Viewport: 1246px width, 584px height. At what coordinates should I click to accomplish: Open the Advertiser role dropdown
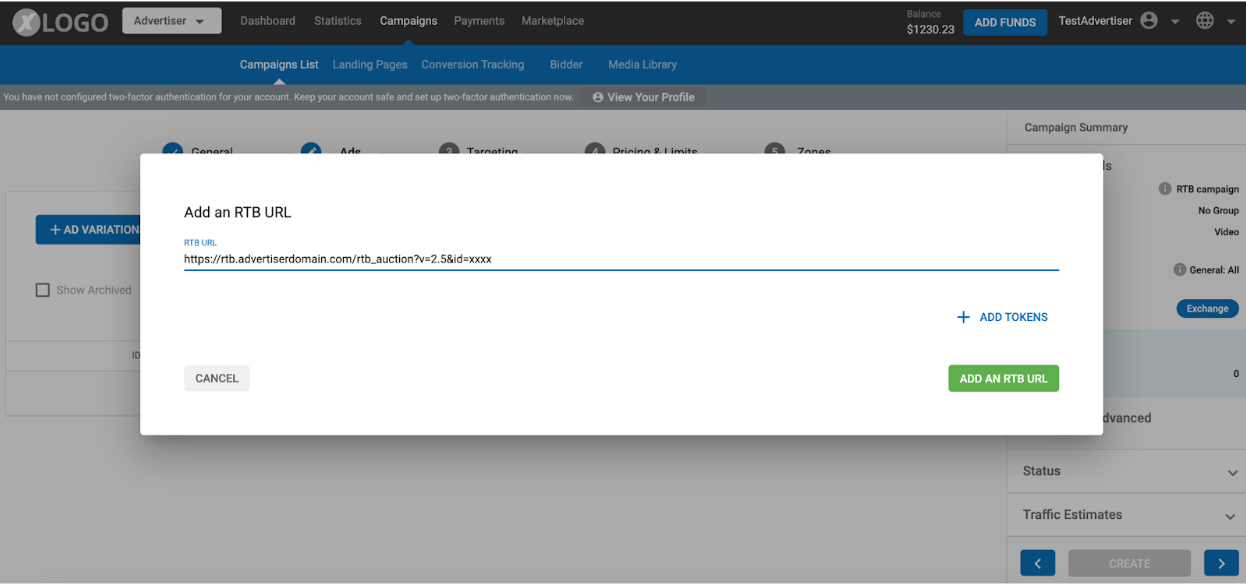tap(171, 20)
